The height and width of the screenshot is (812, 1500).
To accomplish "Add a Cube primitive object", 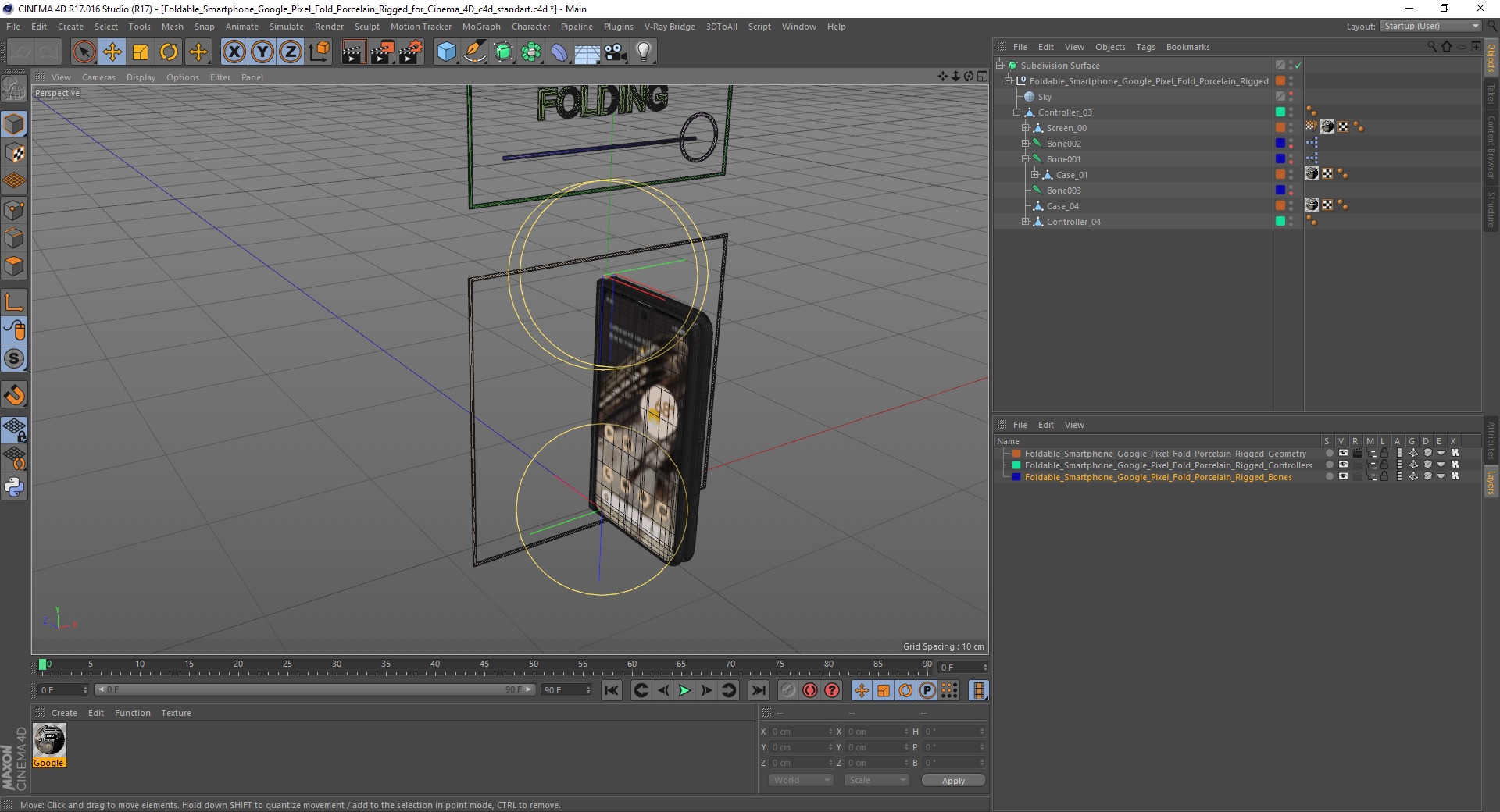I will click(x=446, y=52).
